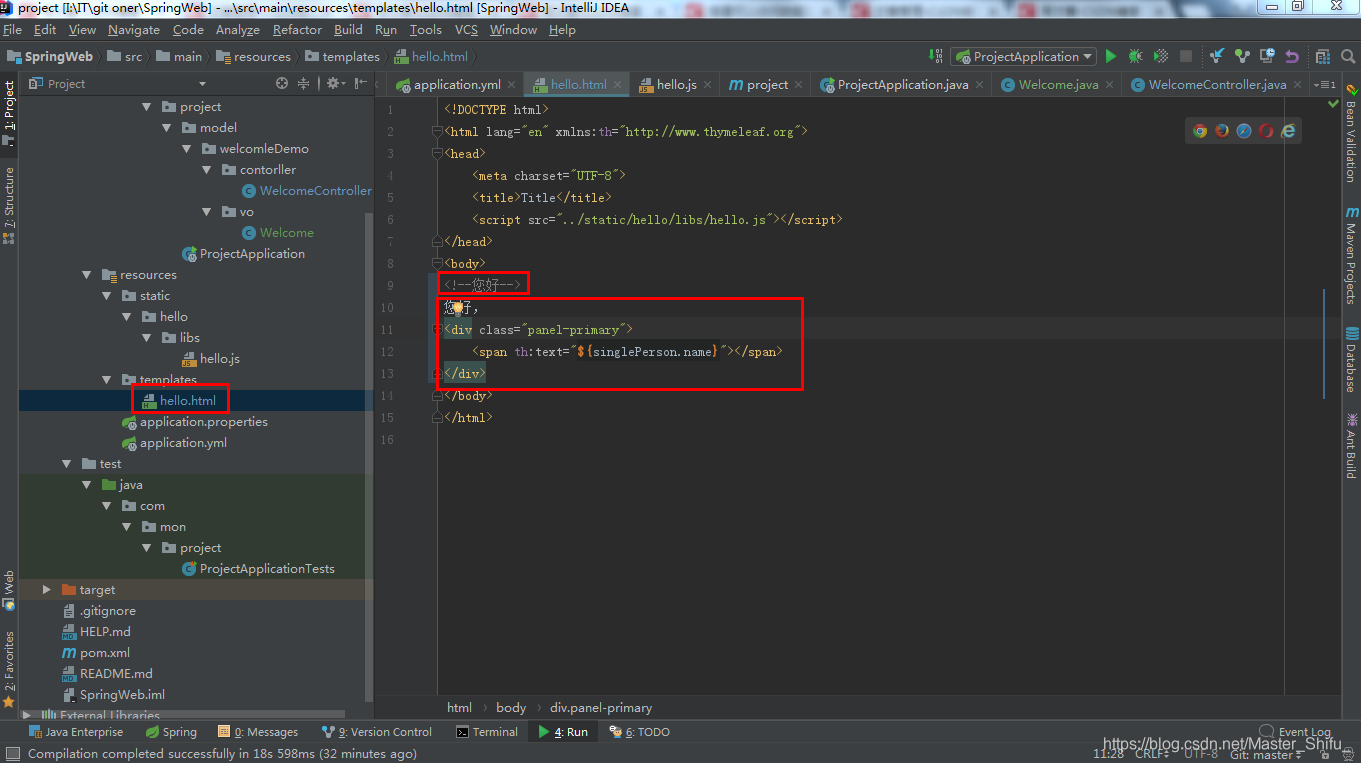Select pom.xml in project tree
The width and height of the screenshot is (1361, 763).
coord(96,653)
